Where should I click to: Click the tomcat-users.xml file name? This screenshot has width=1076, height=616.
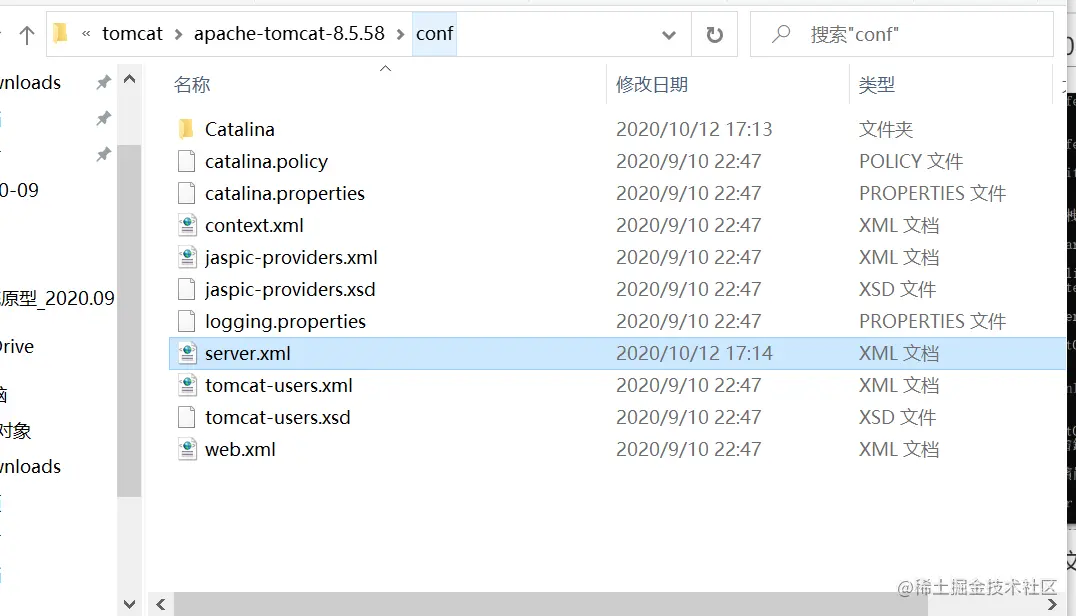click(x=279, y=386)
